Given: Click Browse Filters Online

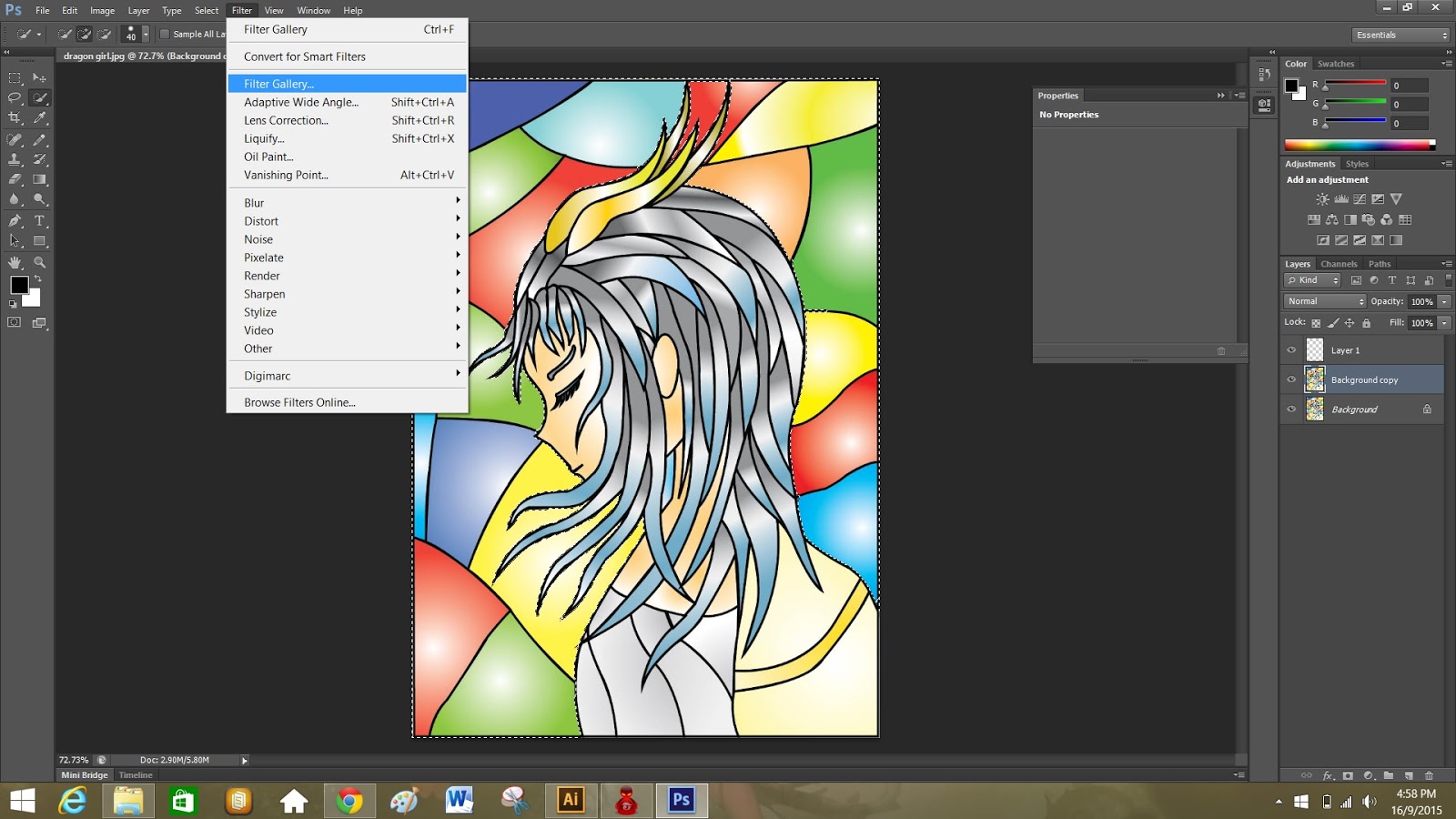Looking at the screenshot, I should [x=299, y=402].
